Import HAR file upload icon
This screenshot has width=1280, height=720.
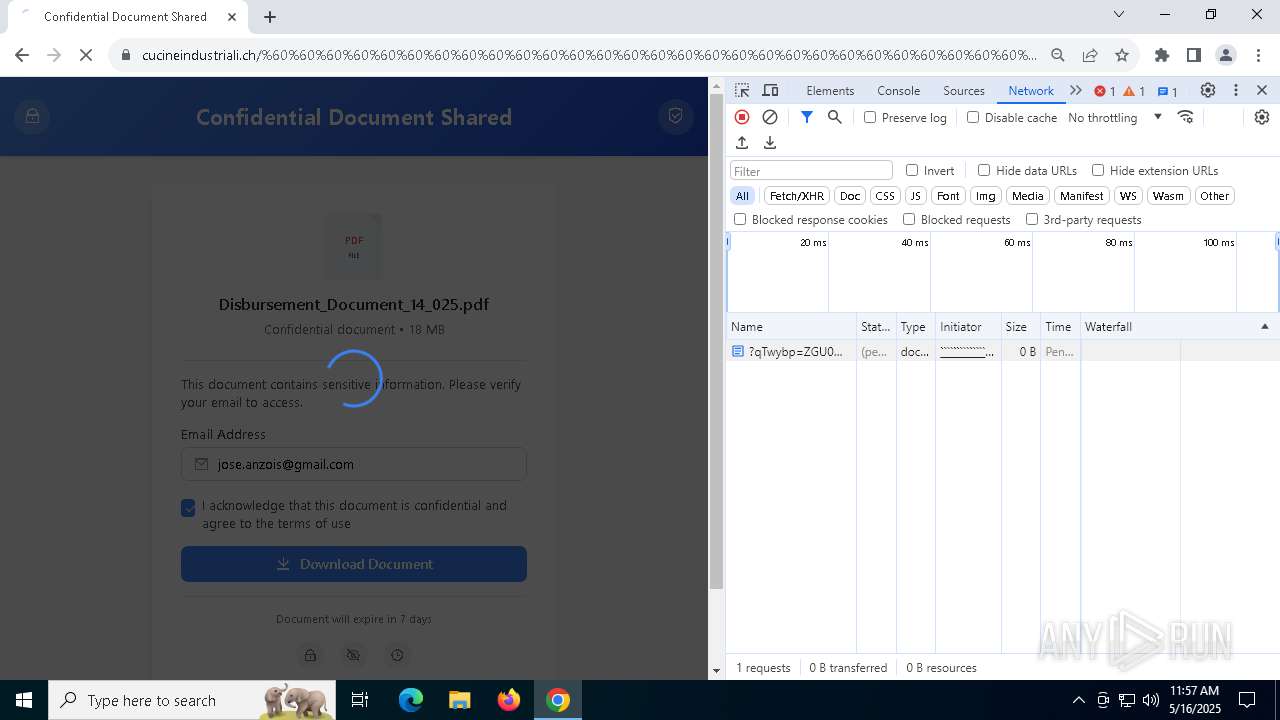pos(742,143)
